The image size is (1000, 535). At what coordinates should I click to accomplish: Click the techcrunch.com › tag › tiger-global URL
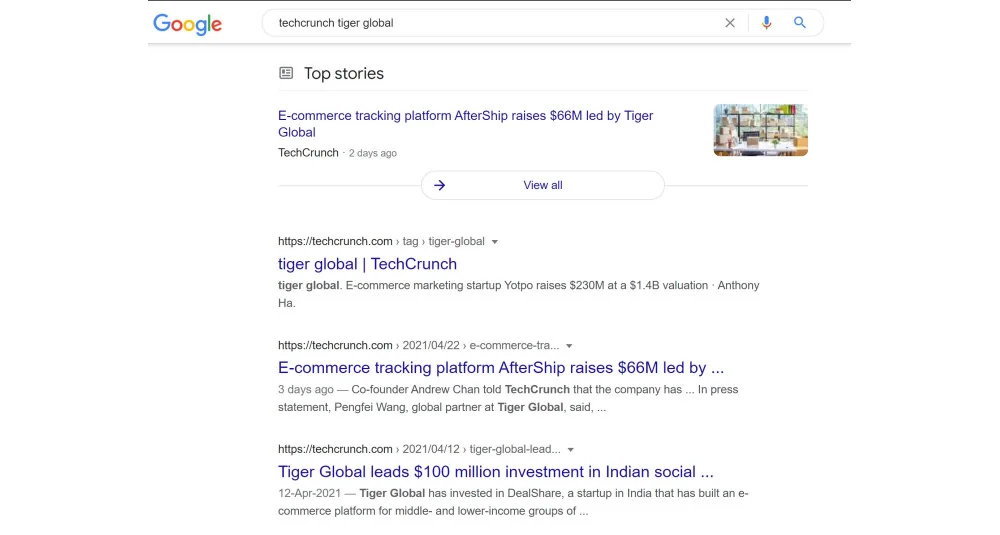pyautogui.click(x=381, y=241)
